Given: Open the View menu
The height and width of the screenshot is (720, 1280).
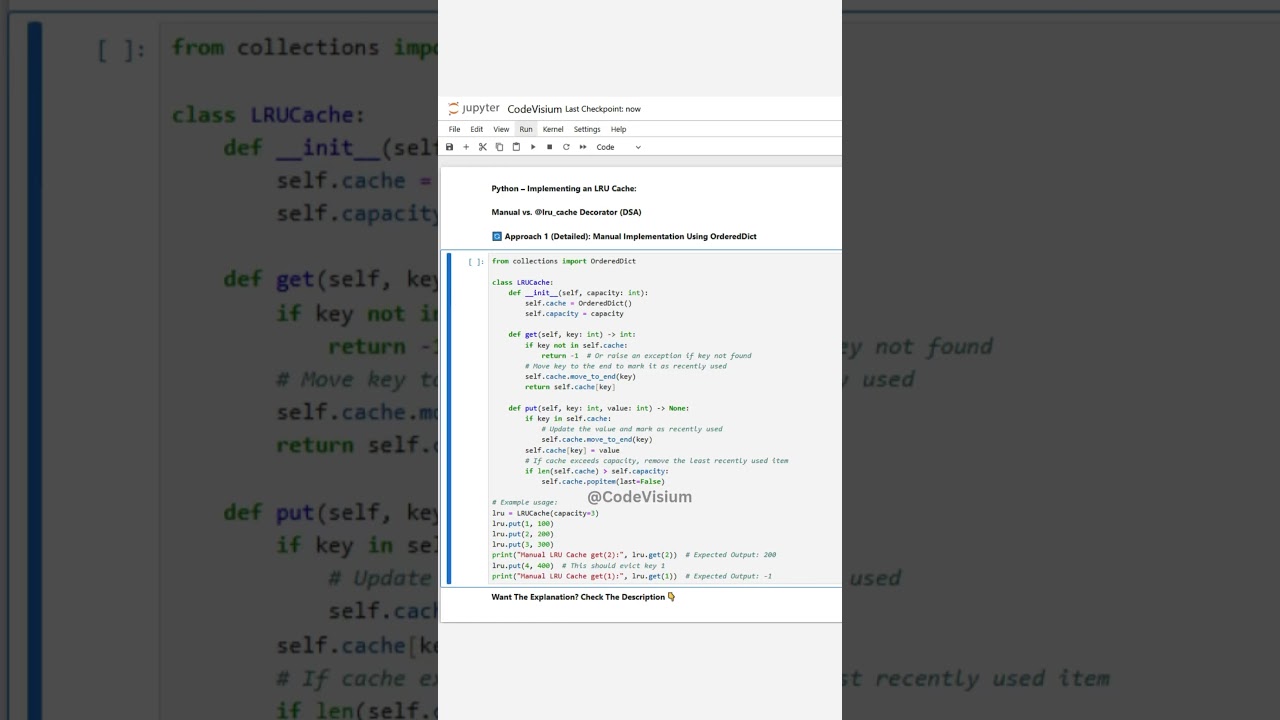Looking at the screenshot, I should pyautogui.click(x=501, y=129).
